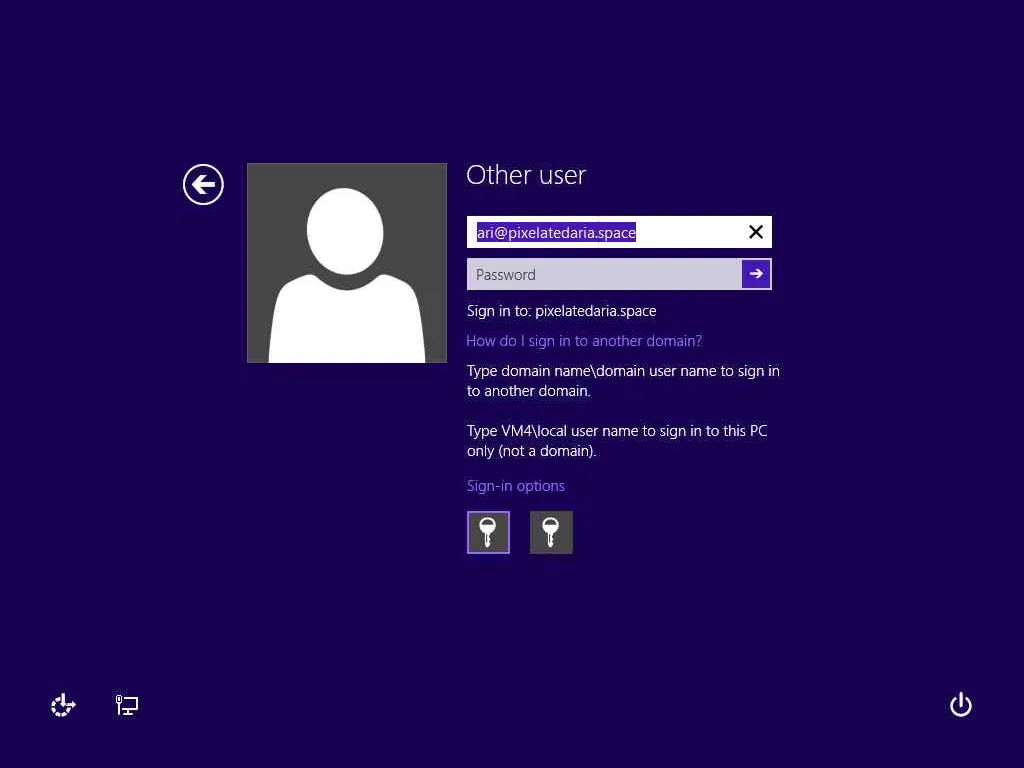Clear the username field with the X
Viewport: 1024px width, 768px height.
coord(756,232)
